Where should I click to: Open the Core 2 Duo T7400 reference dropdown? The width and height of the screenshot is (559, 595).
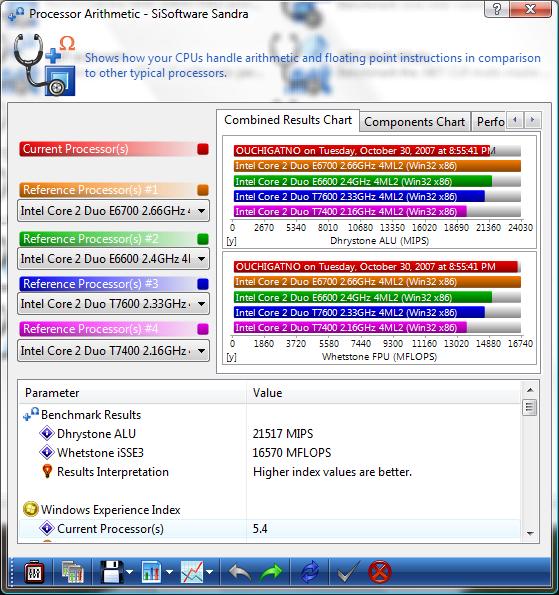[x=113, y=351]
